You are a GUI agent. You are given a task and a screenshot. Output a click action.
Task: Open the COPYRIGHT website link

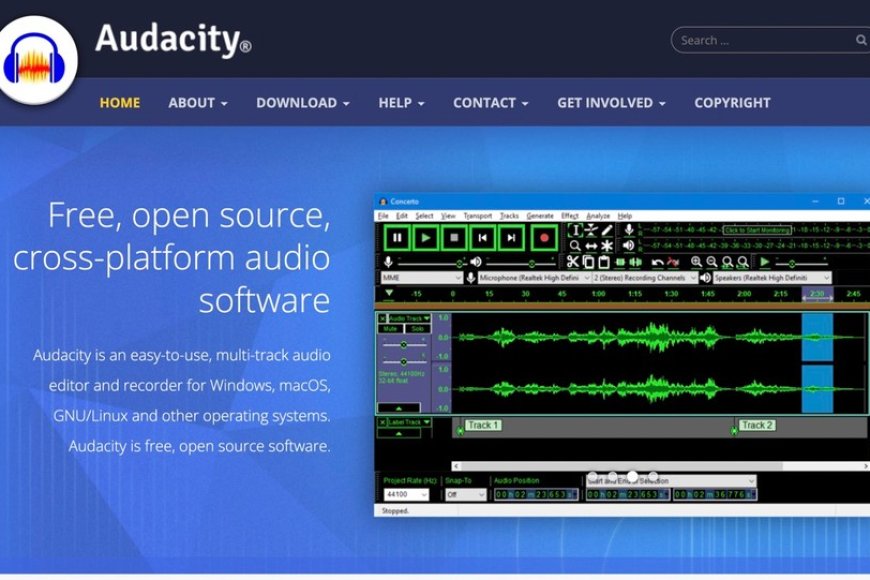click(732, 103)
